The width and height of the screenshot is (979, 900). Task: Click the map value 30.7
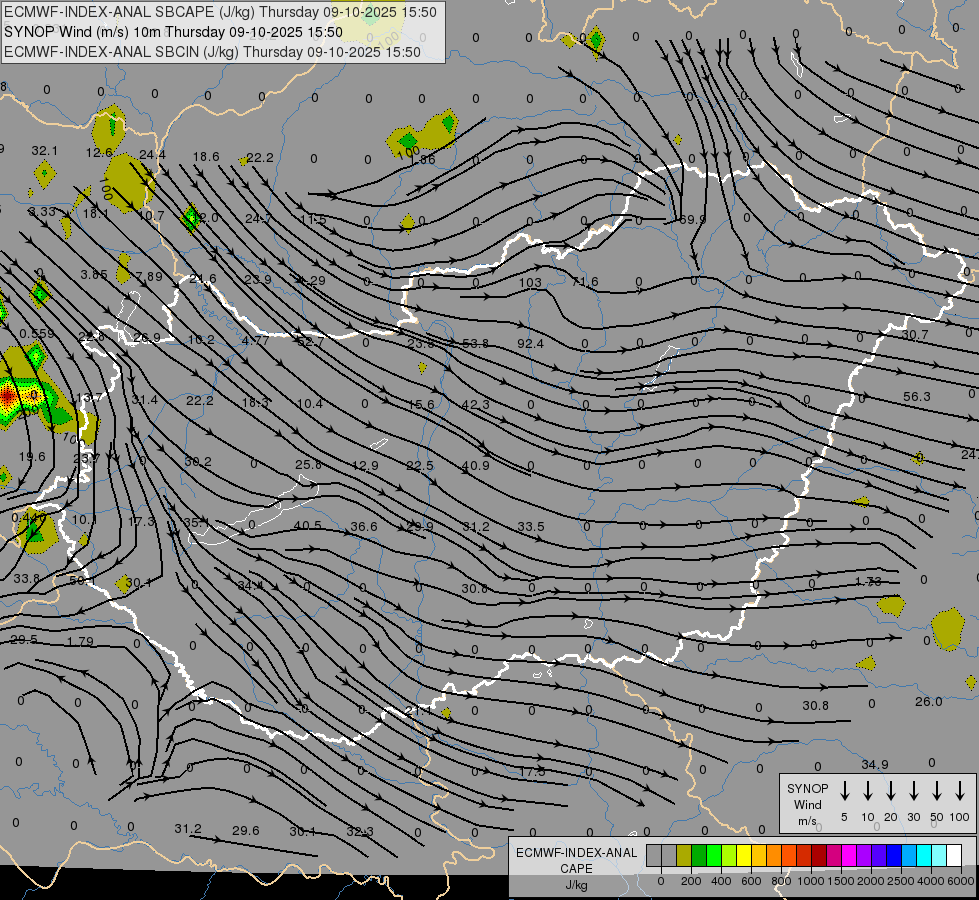[915, 335]
